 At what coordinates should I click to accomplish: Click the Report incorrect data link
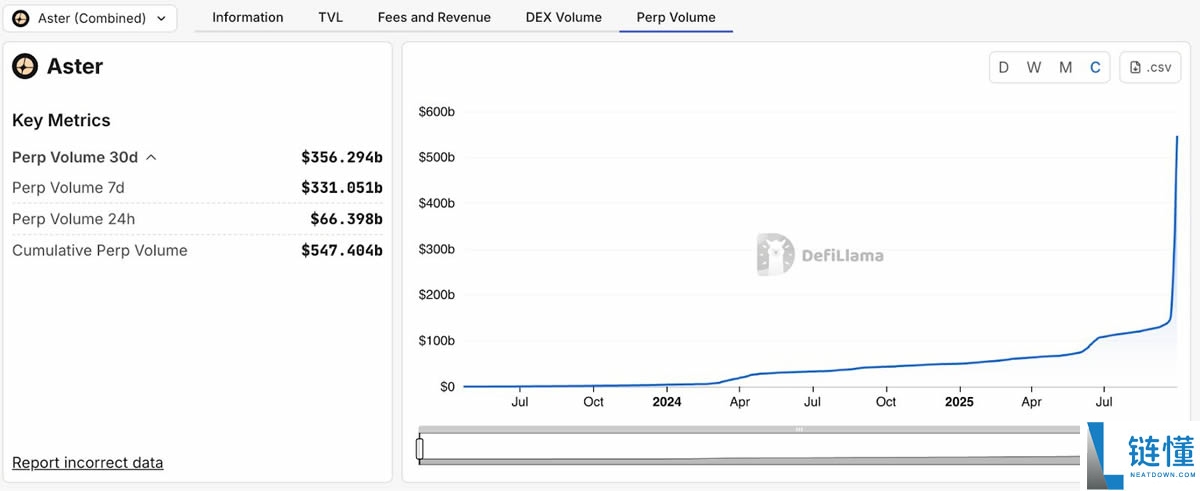click(x=87, y=462)
